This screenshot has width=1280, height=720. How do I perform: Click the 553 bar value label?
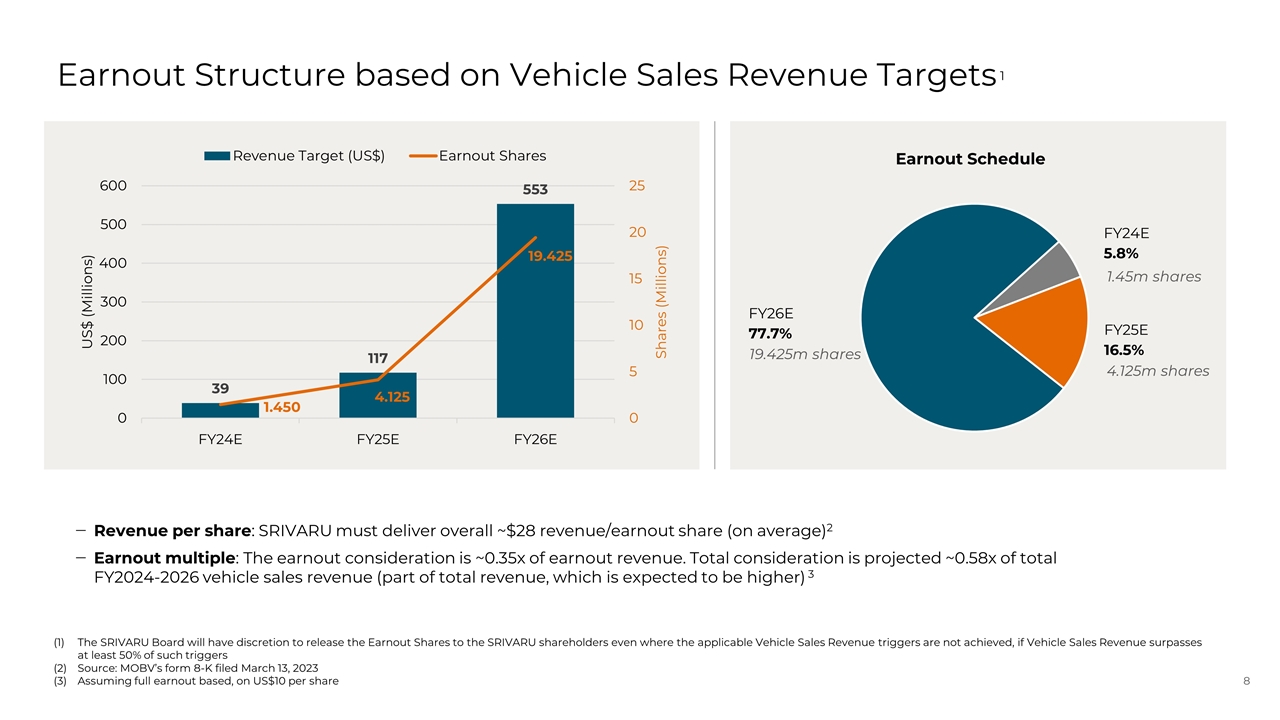pos(535,190)
